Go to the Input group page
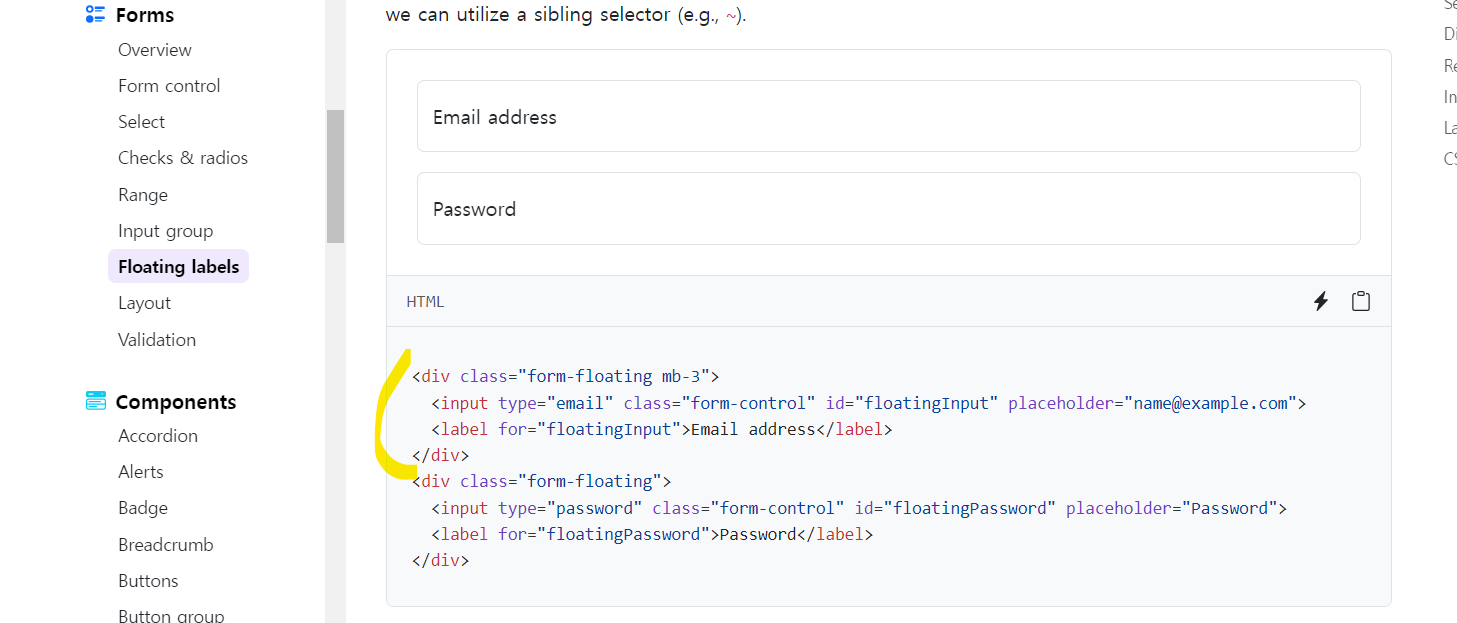 166,231
